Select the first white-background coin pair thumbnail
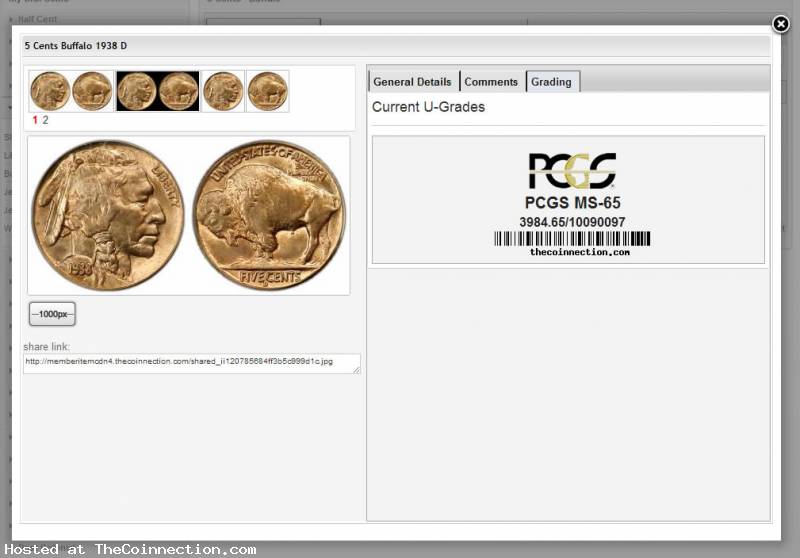 tap(71, 91)
